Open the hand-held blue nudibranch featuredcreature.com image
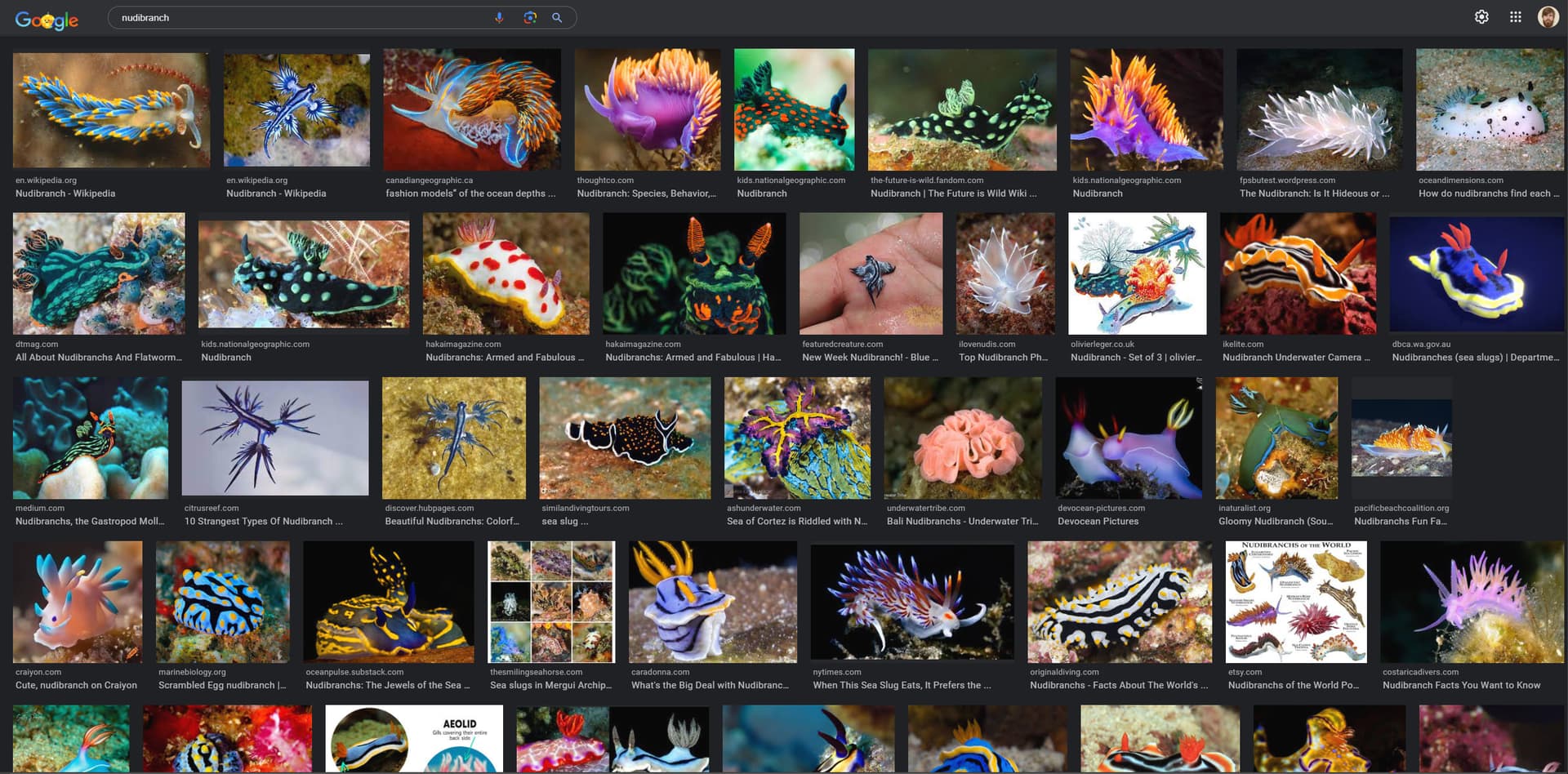The width and height of the screenshot is (1568, 774). [871, 274]
